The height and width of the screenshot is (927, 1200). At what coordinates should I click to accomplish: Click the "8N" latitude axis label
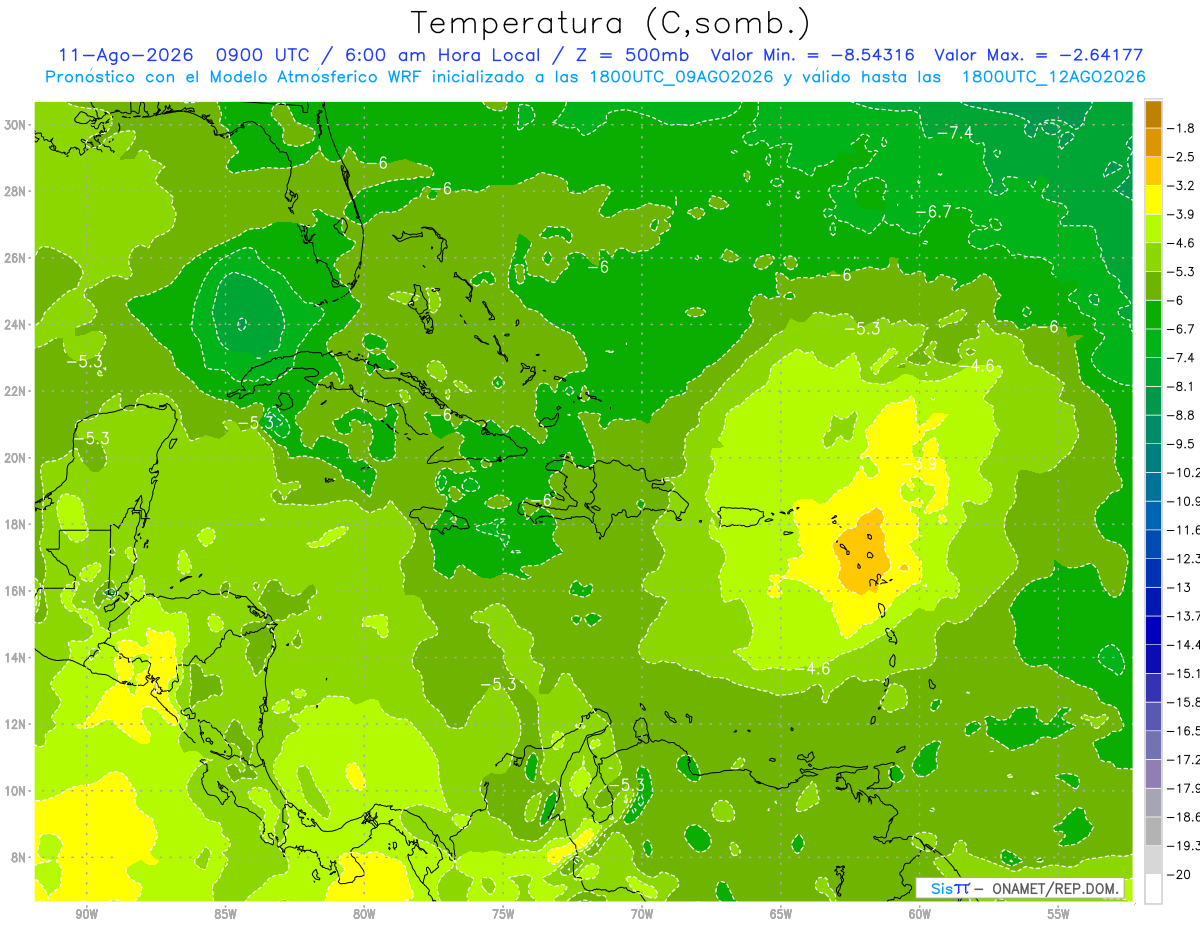coord(19,857)
